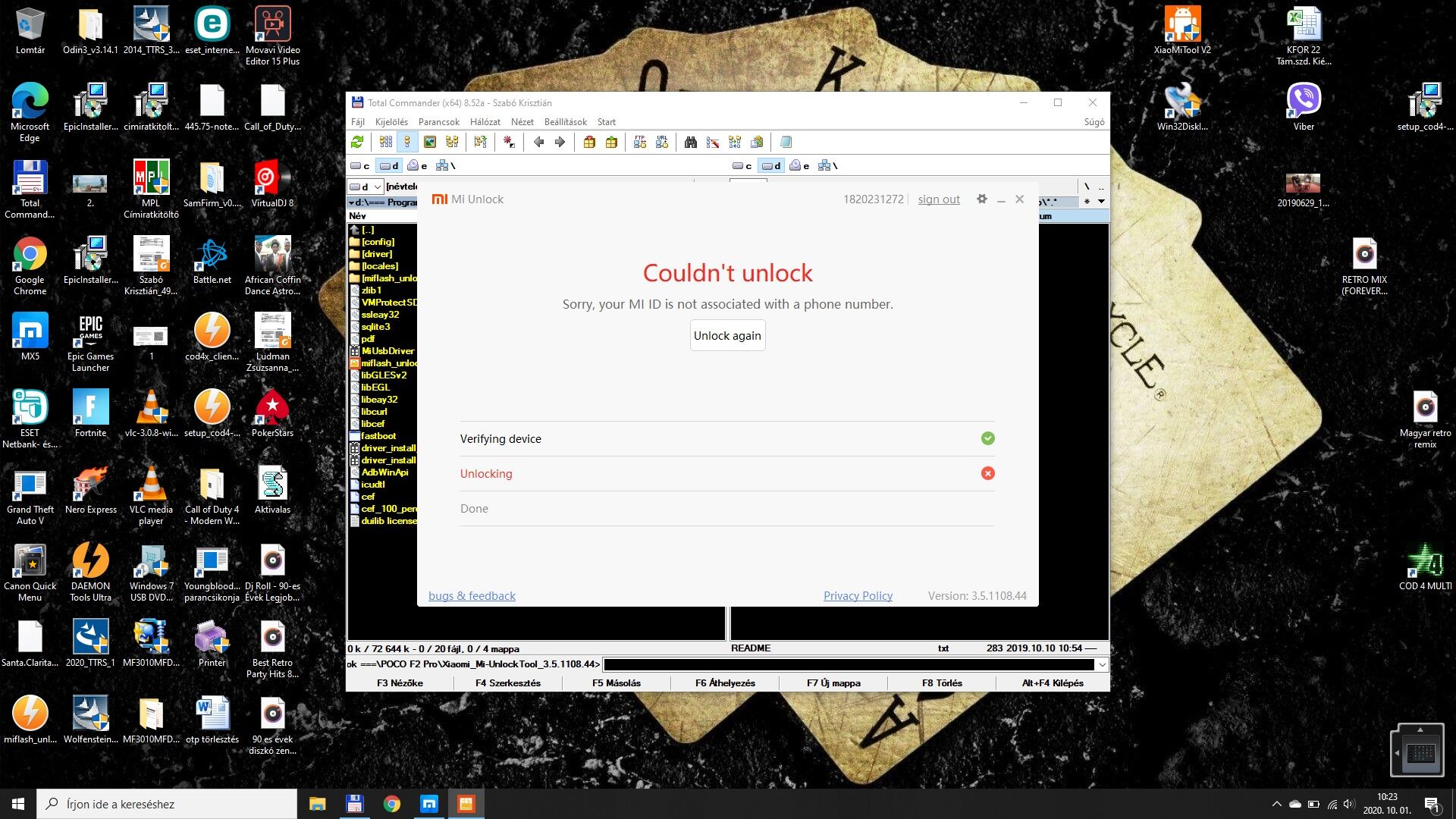The width and height of the screenshot is (1456, 819).
Task: Expand the command line history dropdown
Action: point(1102,664)
